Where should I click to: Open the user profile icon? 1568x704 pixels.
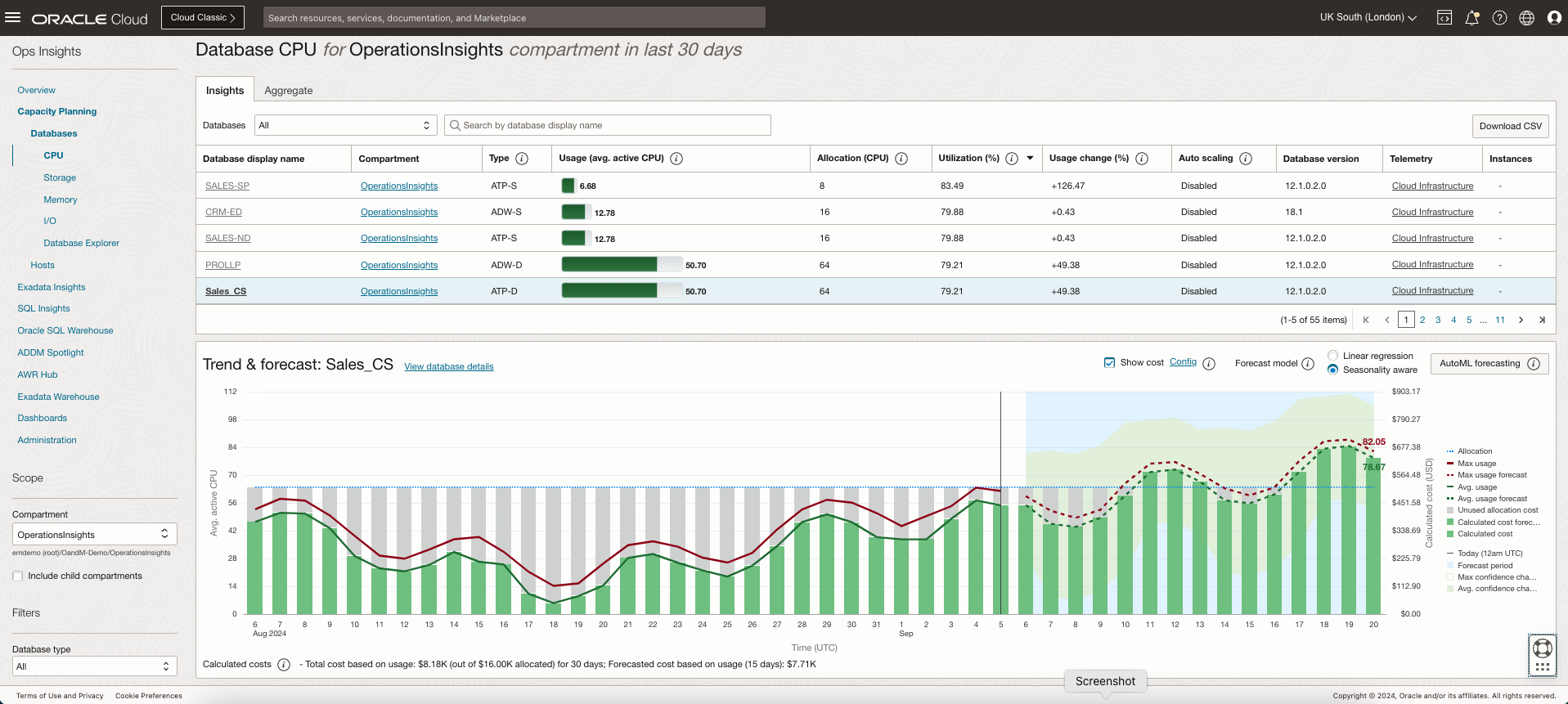pos(1554,18)
